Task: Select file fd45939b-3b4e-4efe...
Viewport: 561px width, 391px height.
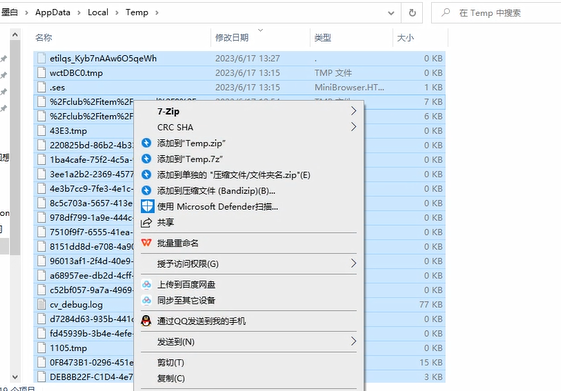Action: point(92,333)
